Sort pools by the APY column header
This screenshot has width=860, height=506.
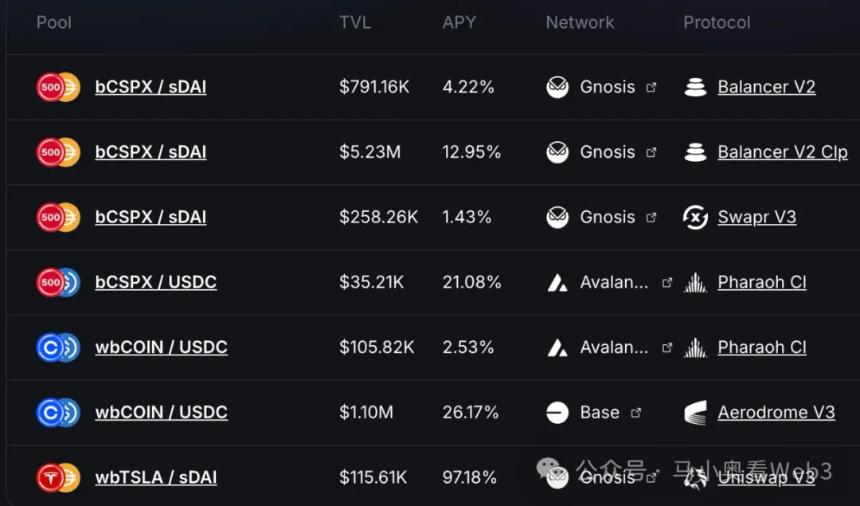point(459,22)
